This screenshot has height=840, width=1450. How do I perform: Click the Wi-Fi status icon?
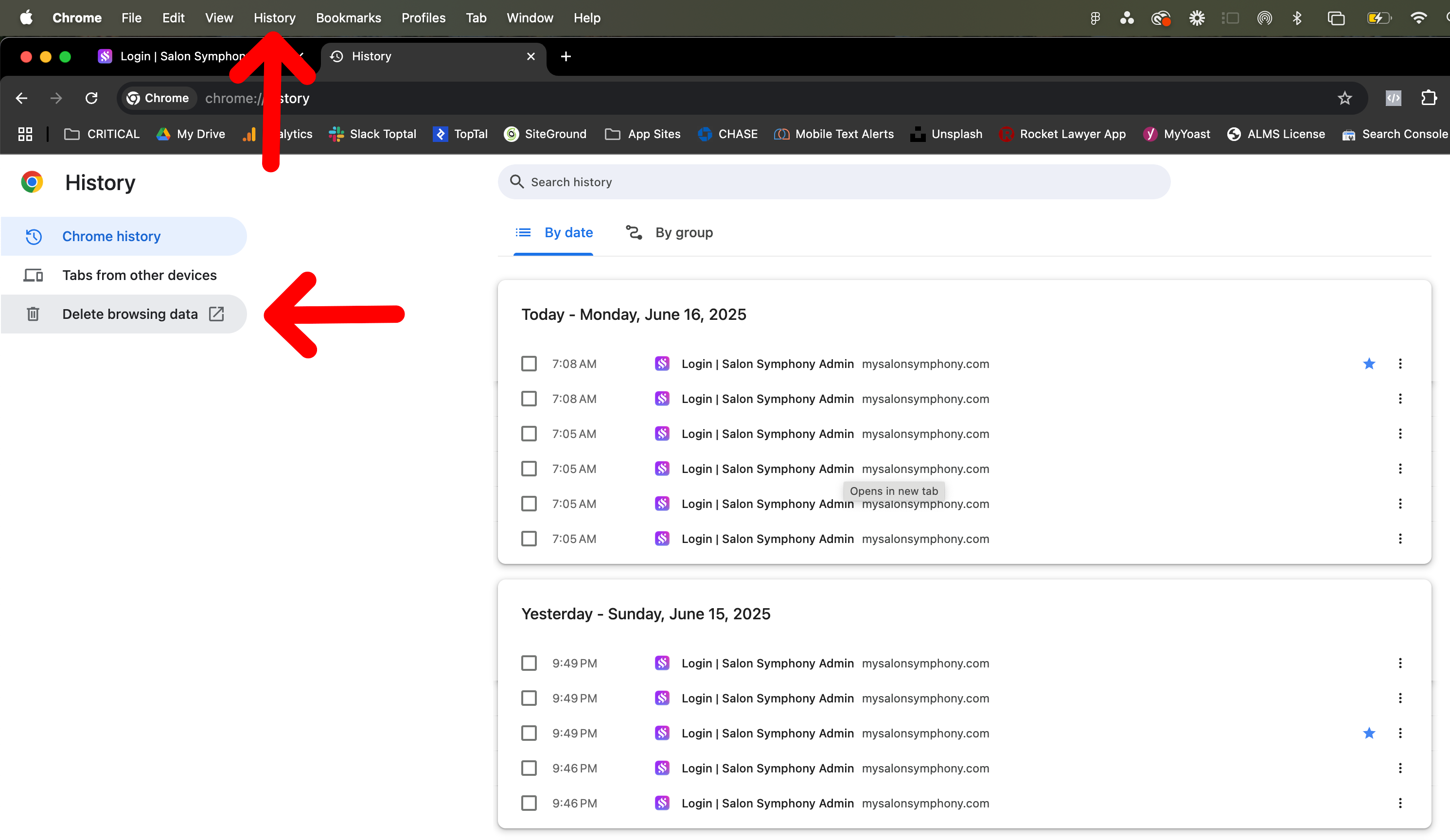[1418, 18]
